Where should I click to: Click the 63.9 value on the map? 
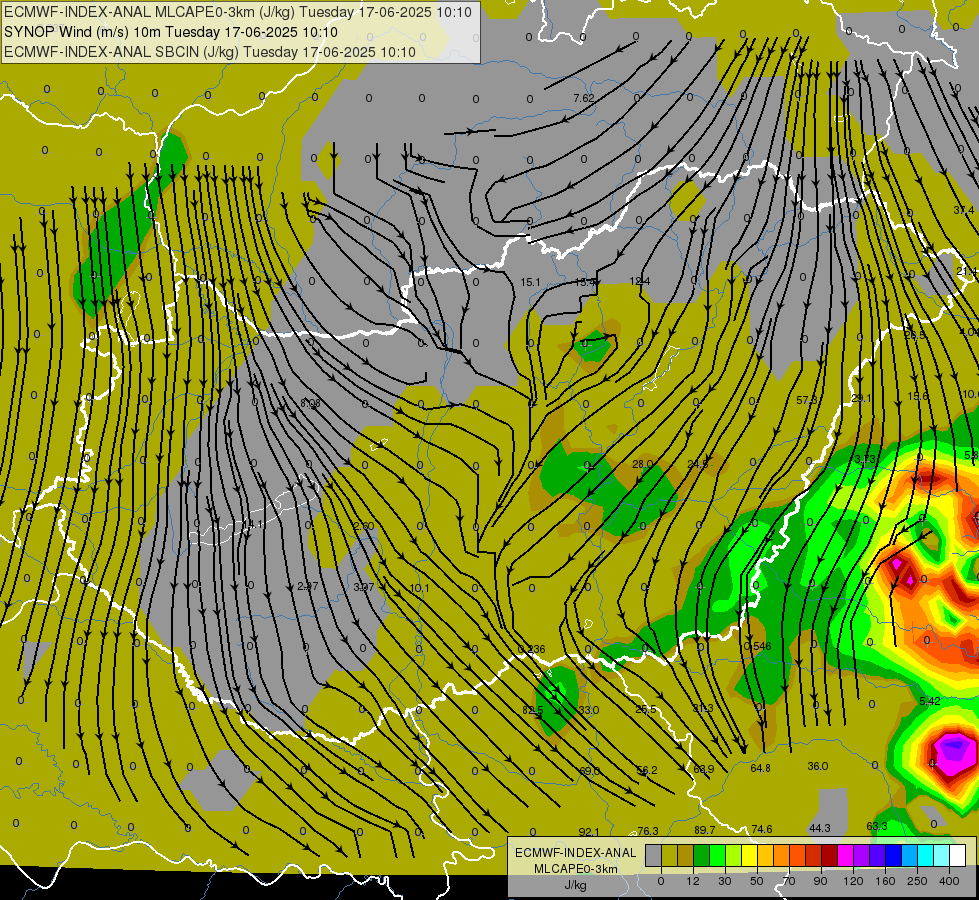click(x=703, y=769)
